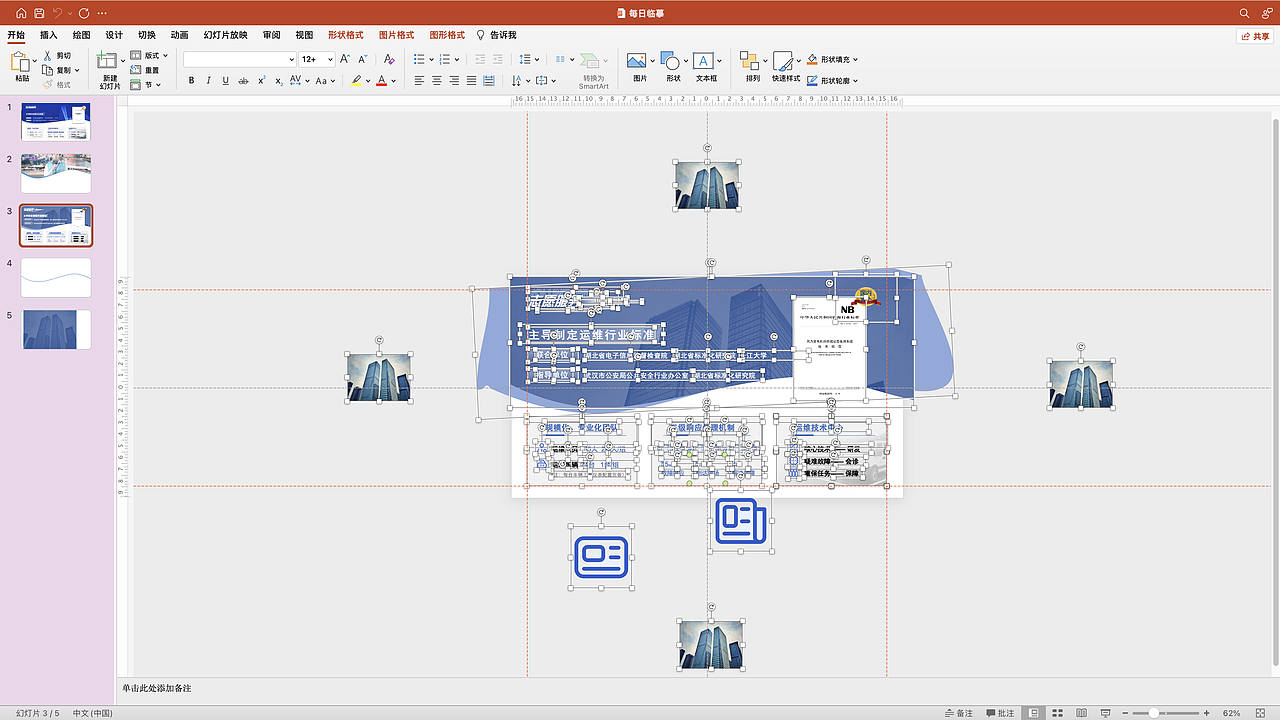1280x720 pixels.
Task: Expand the line spacing dropdown
Action: click(538, 59)
